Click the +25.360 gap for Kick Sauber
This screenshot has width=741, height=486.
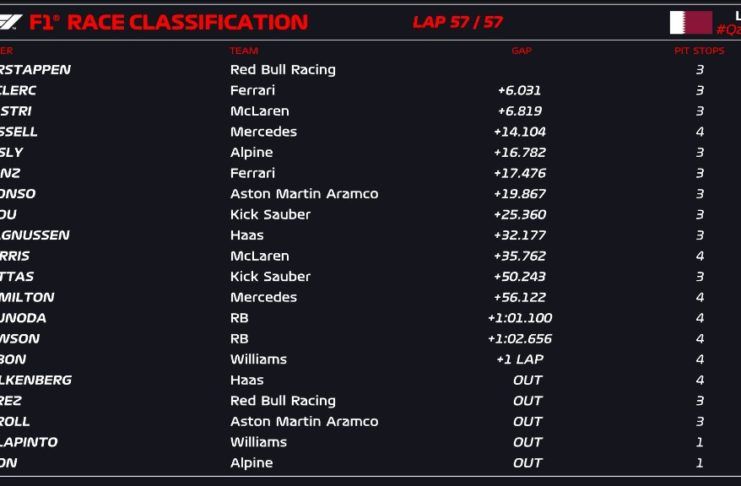coord(520,214)
